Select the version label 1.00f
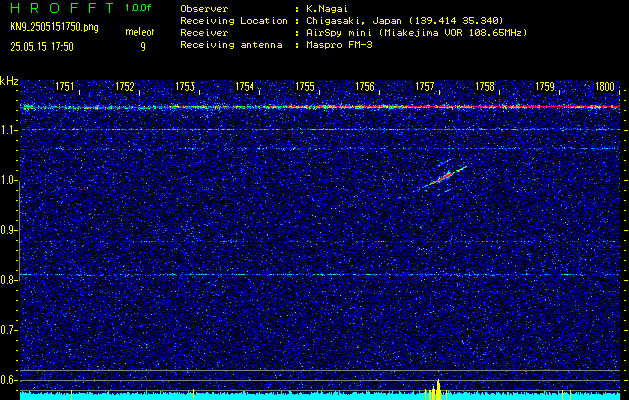The image size is (629, 400). coord(138,8)
